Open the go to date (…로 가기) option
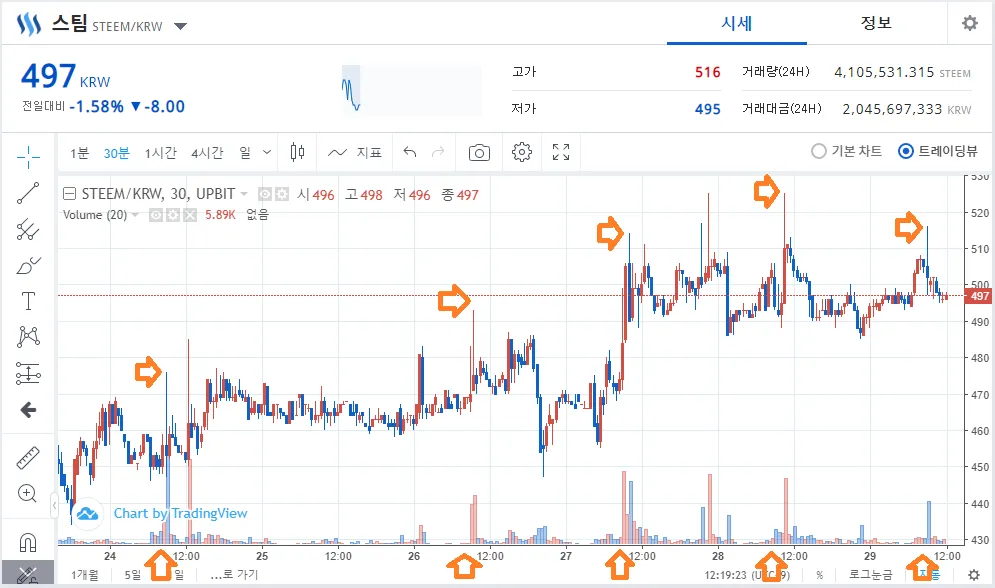This screenshot has width=995, height=588. click(234, 575)
